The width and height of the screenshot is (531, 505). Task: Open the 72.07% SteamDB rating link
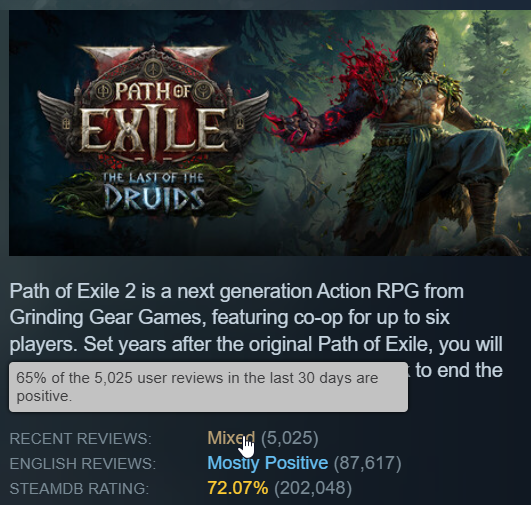tap(238, 488)
